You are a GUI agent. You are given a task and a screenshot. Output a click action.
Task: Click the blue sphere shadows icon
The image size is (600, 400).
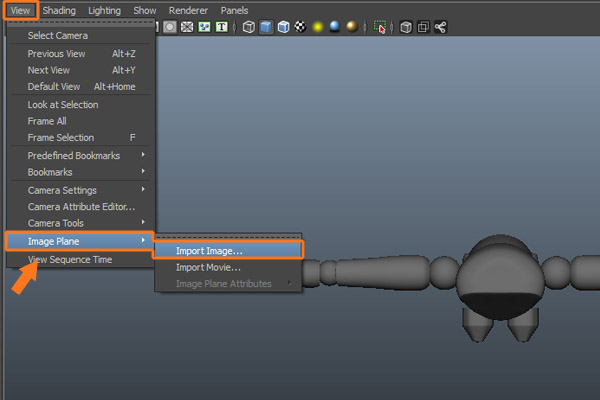[334, 28]
